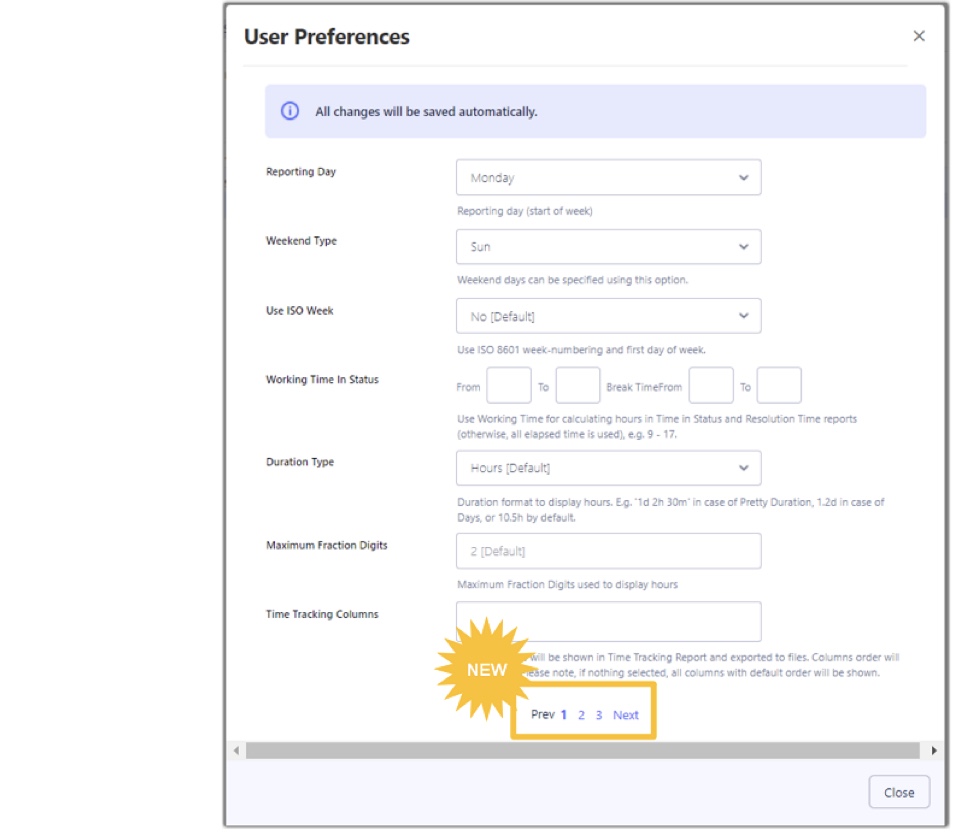Go to the Prev page link

(542, 714)
